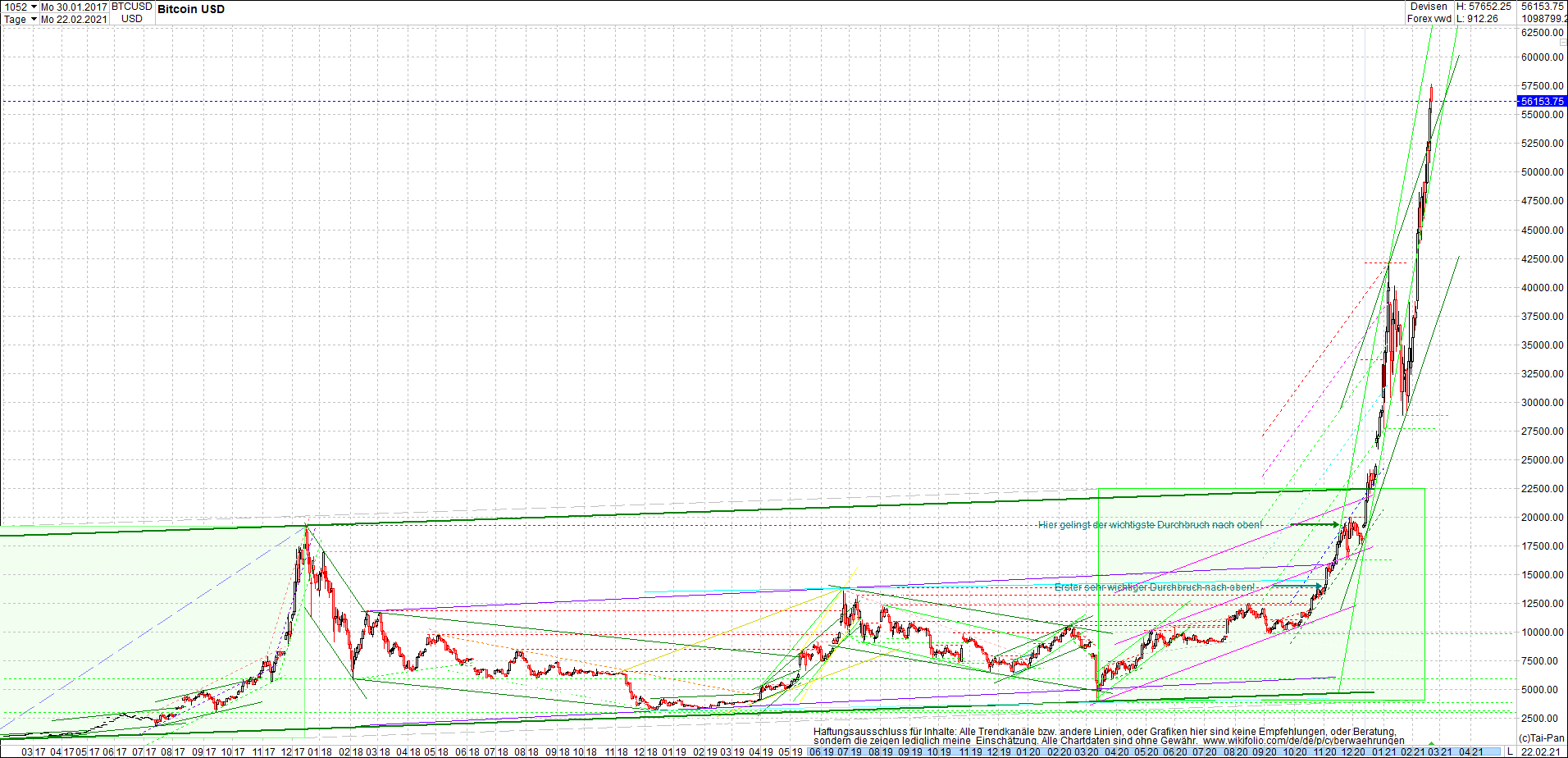Click the 62500.00 price axis label
The image size is (1568, 758).
point(1543,33)
